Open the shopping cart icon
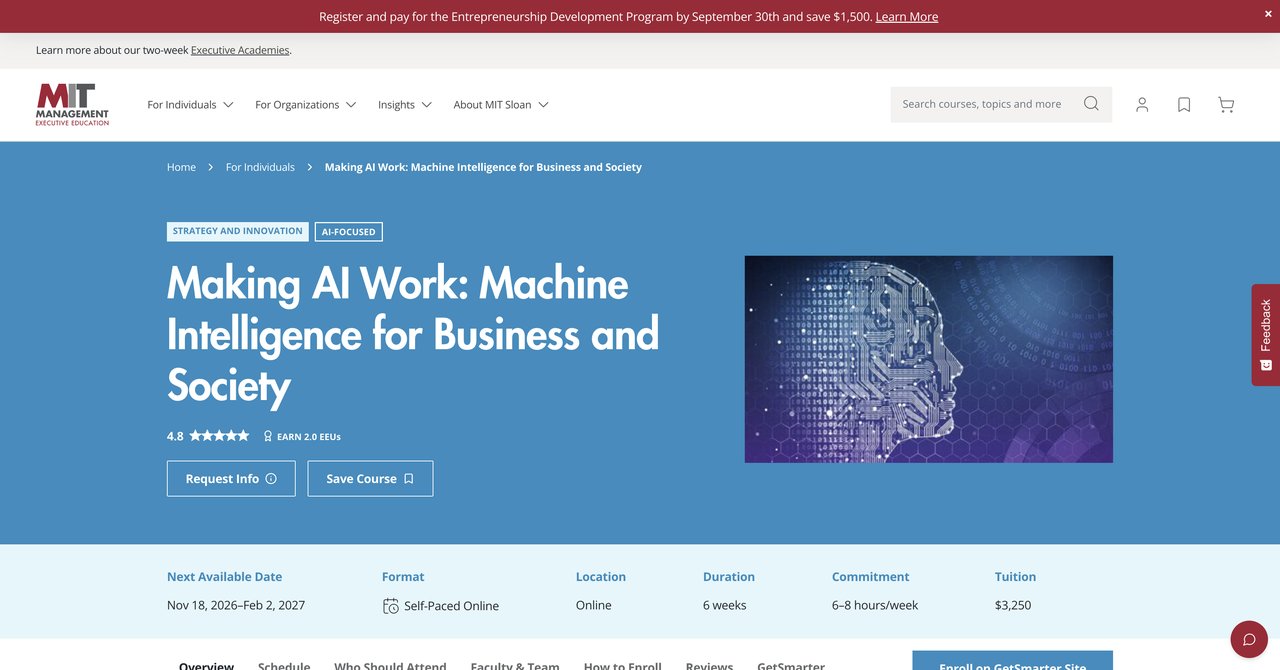This screenshot has height=670, width=1280. click(x=1226, y=105)
